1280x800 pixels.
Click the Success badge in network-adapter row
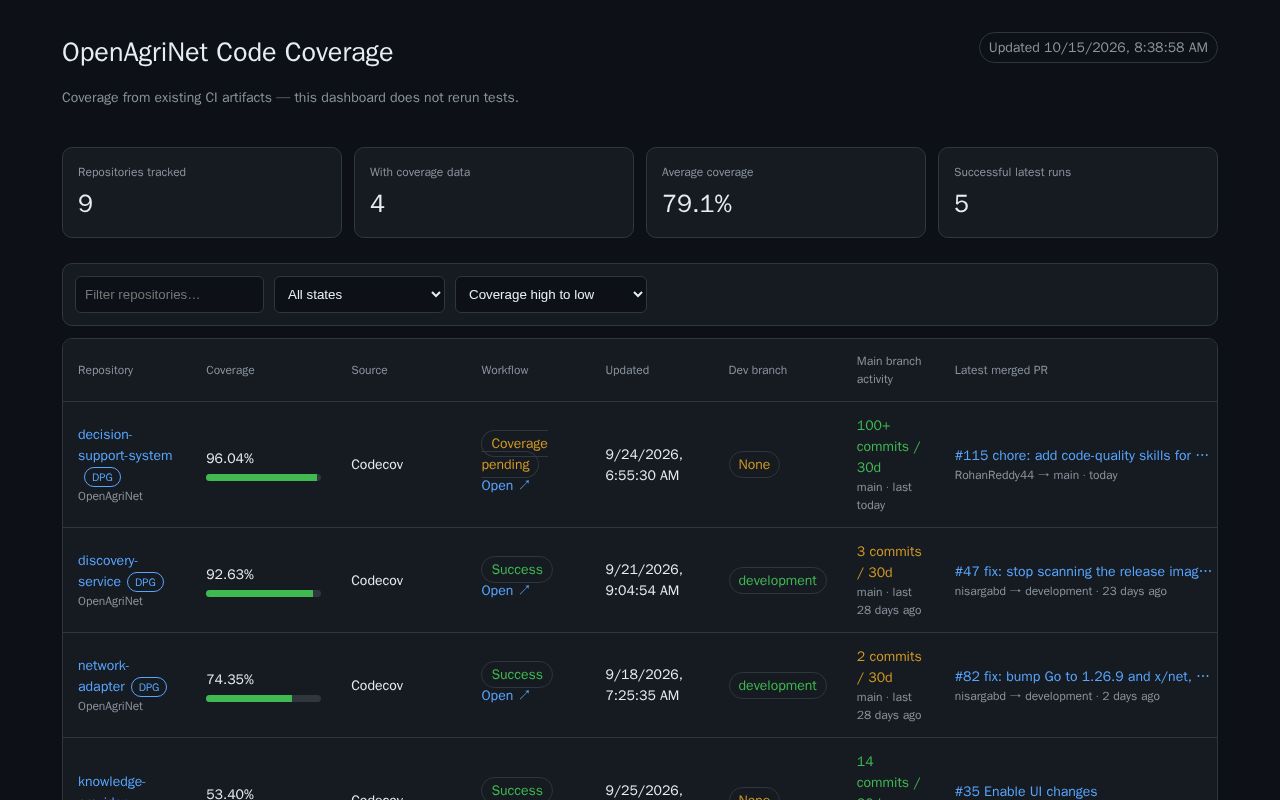pyautogui.click(x=517, y=674)
